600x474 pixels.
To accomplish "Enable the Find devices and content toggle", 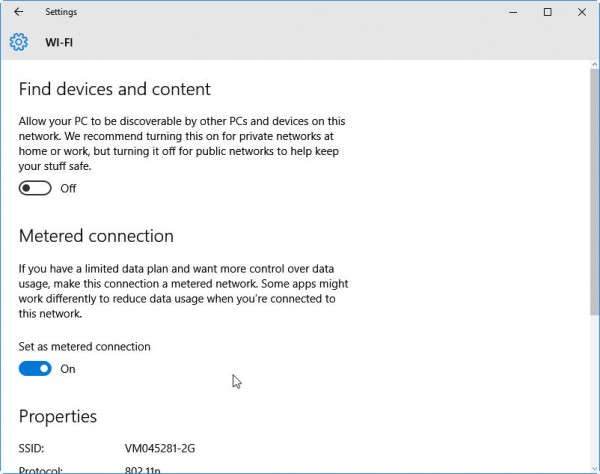I will (35, 188).
